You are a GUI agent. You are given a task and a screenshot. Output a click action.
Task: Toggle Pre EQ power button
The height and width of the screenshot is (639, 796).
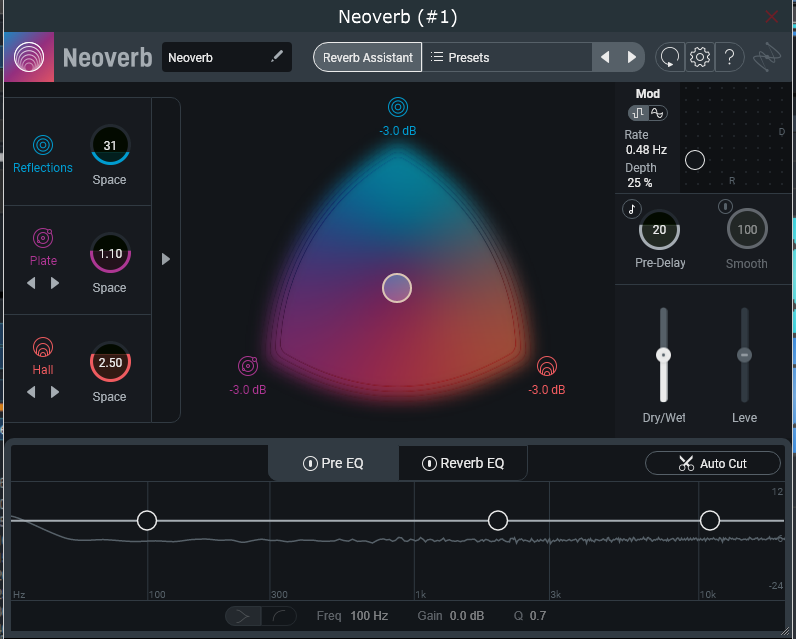[310, 463]
